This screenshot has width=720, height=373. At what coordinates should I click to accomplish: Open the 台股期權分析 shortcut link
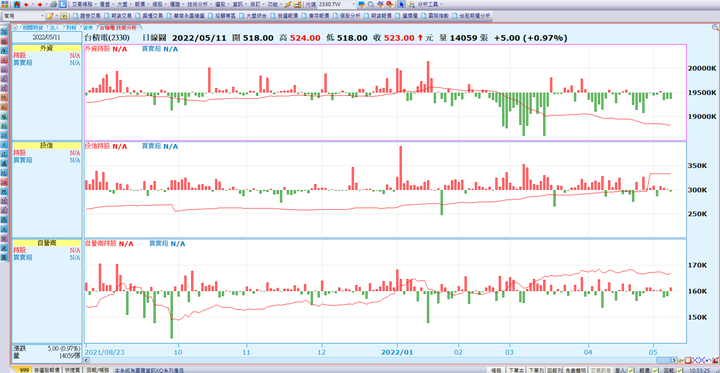[x=471, y=16]
